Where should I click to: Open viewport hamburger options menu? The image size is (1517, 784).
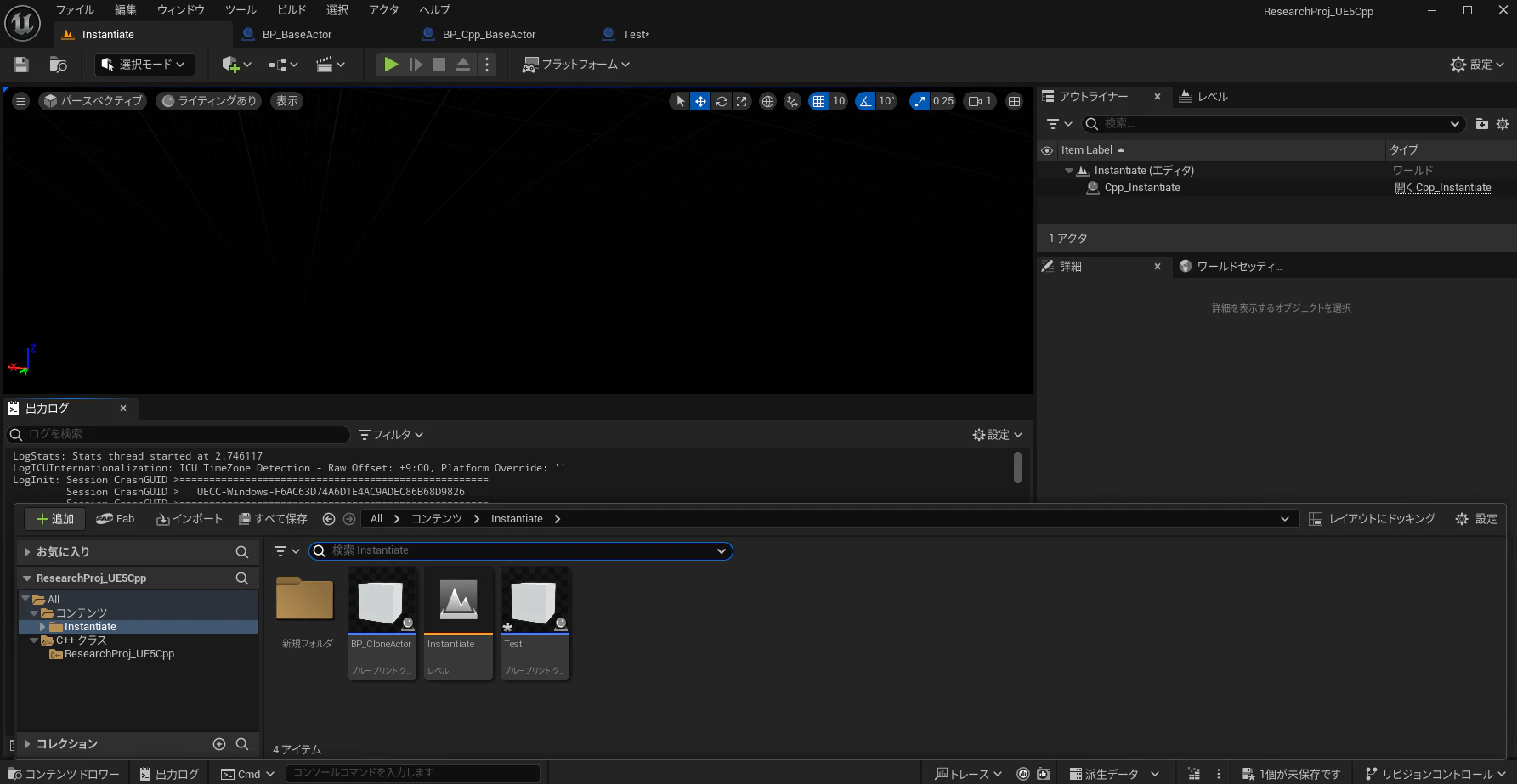21,101
